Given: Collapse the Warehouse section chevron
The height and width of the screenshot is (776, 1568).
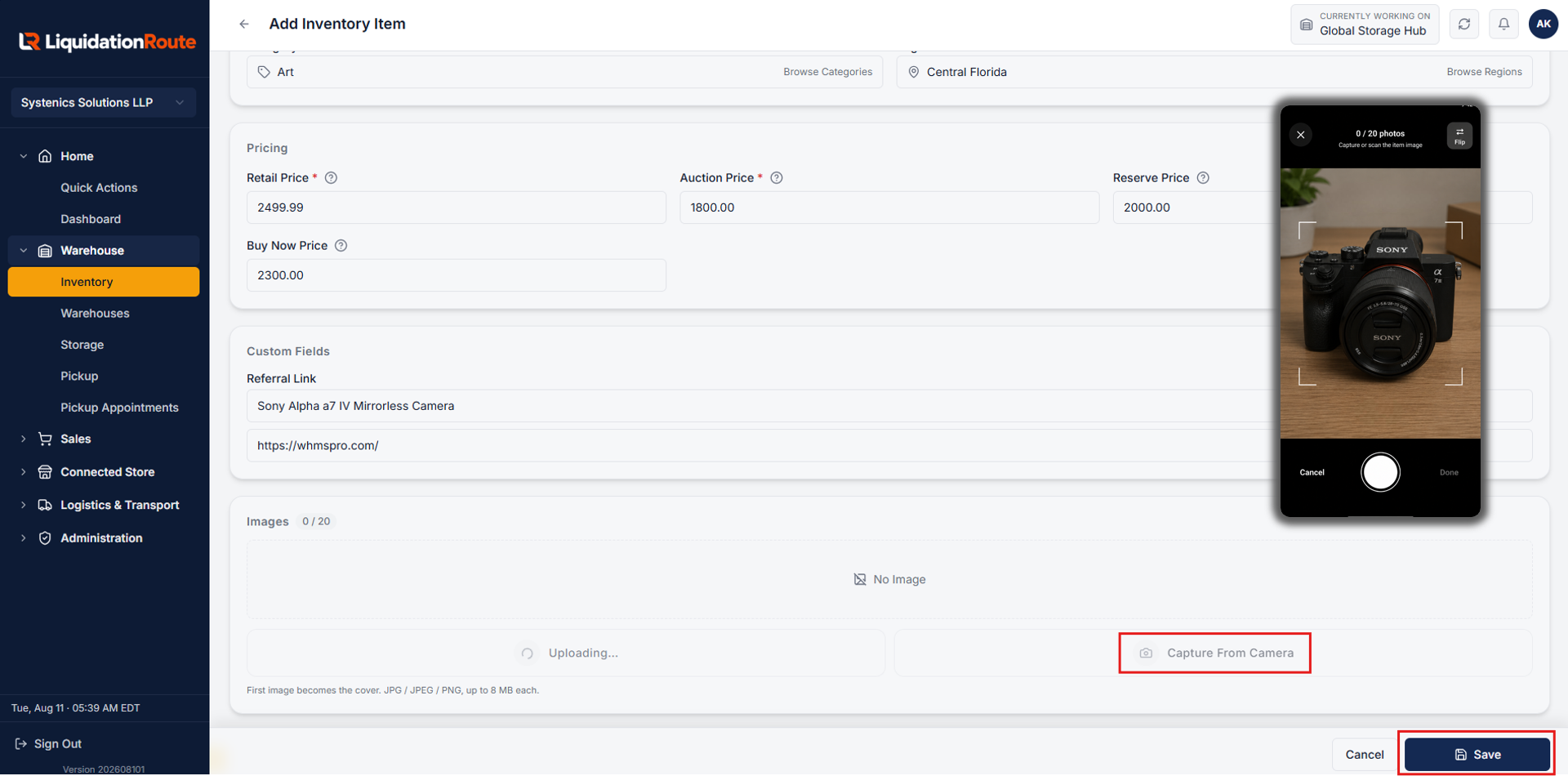Looking at the screenshot, I should (x=24, y=251).
